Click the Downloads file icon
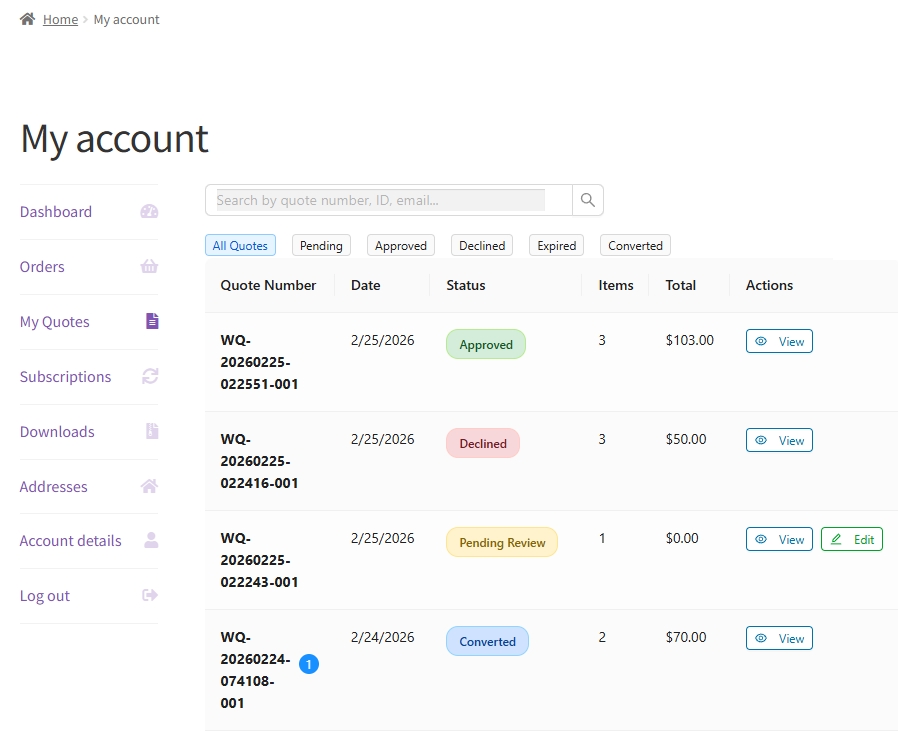This screenshot has width=898, height=733. (152, 431)
